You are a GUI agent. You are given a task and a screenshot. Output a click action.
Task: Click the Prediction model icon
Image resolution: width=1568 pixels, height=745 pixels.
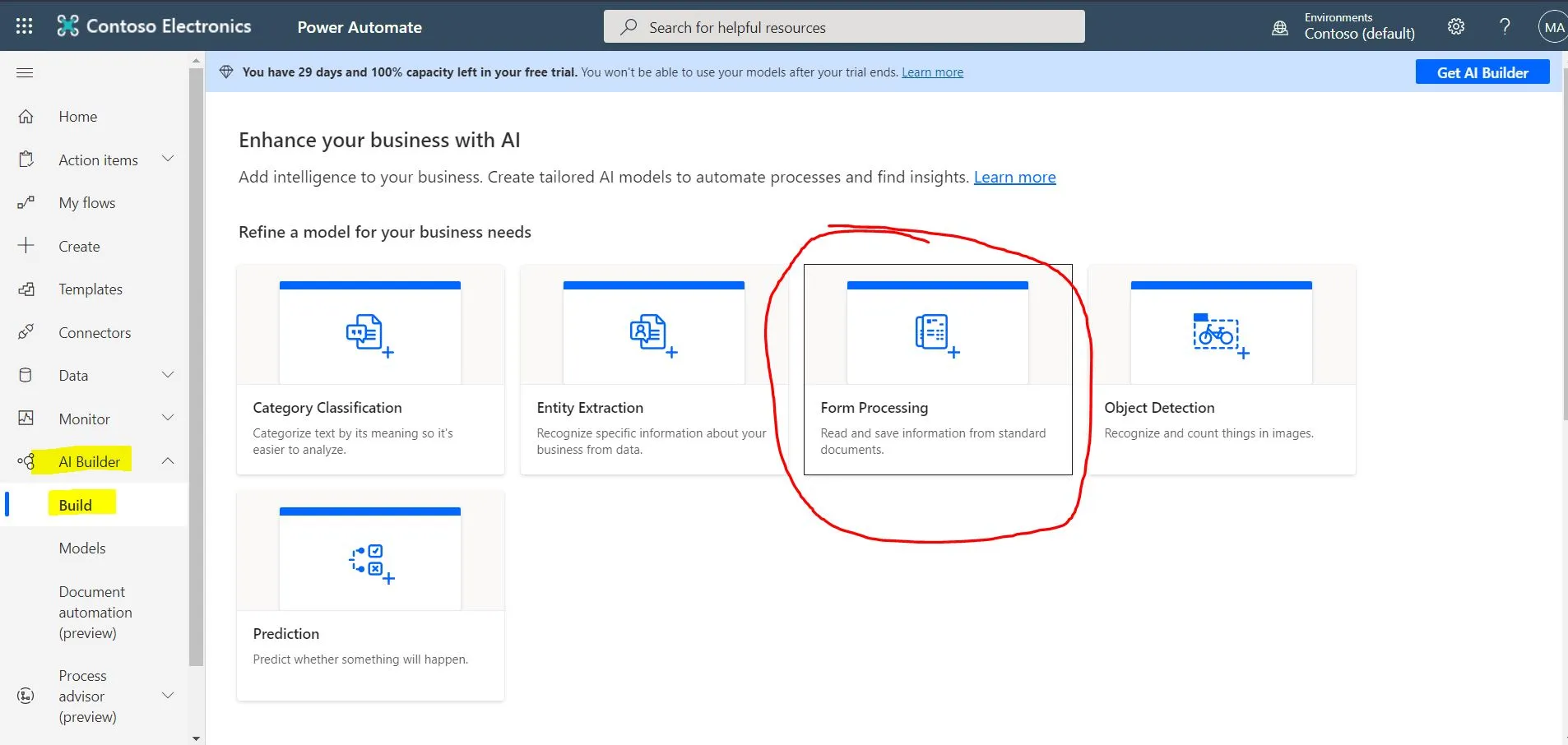pos(370,562)
